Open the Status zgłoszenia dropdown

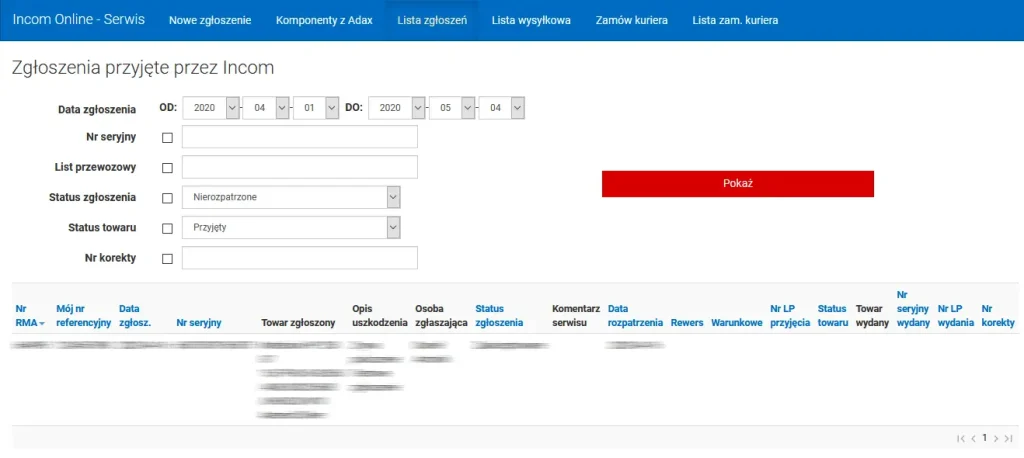coord(291,198)
